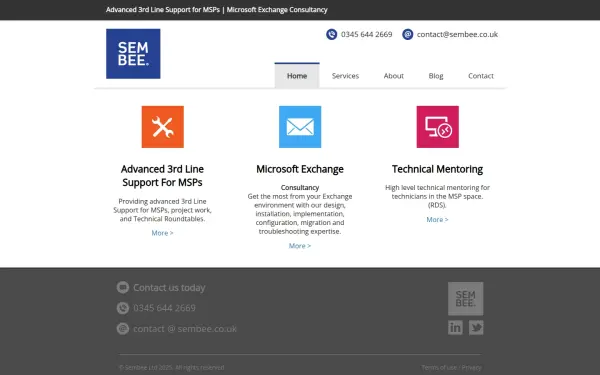Viewport: 600px width, 375px height.
Task: Click footer phone number 0345 644 2669
Action: point(164,308)
